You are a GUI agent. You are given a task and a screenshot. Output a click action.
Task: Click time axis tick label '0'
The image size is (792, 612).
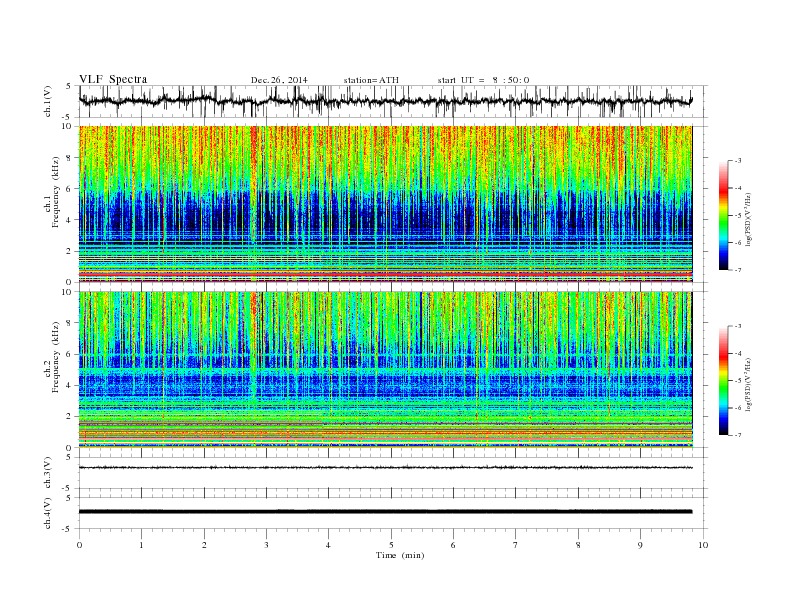point(79,545)
